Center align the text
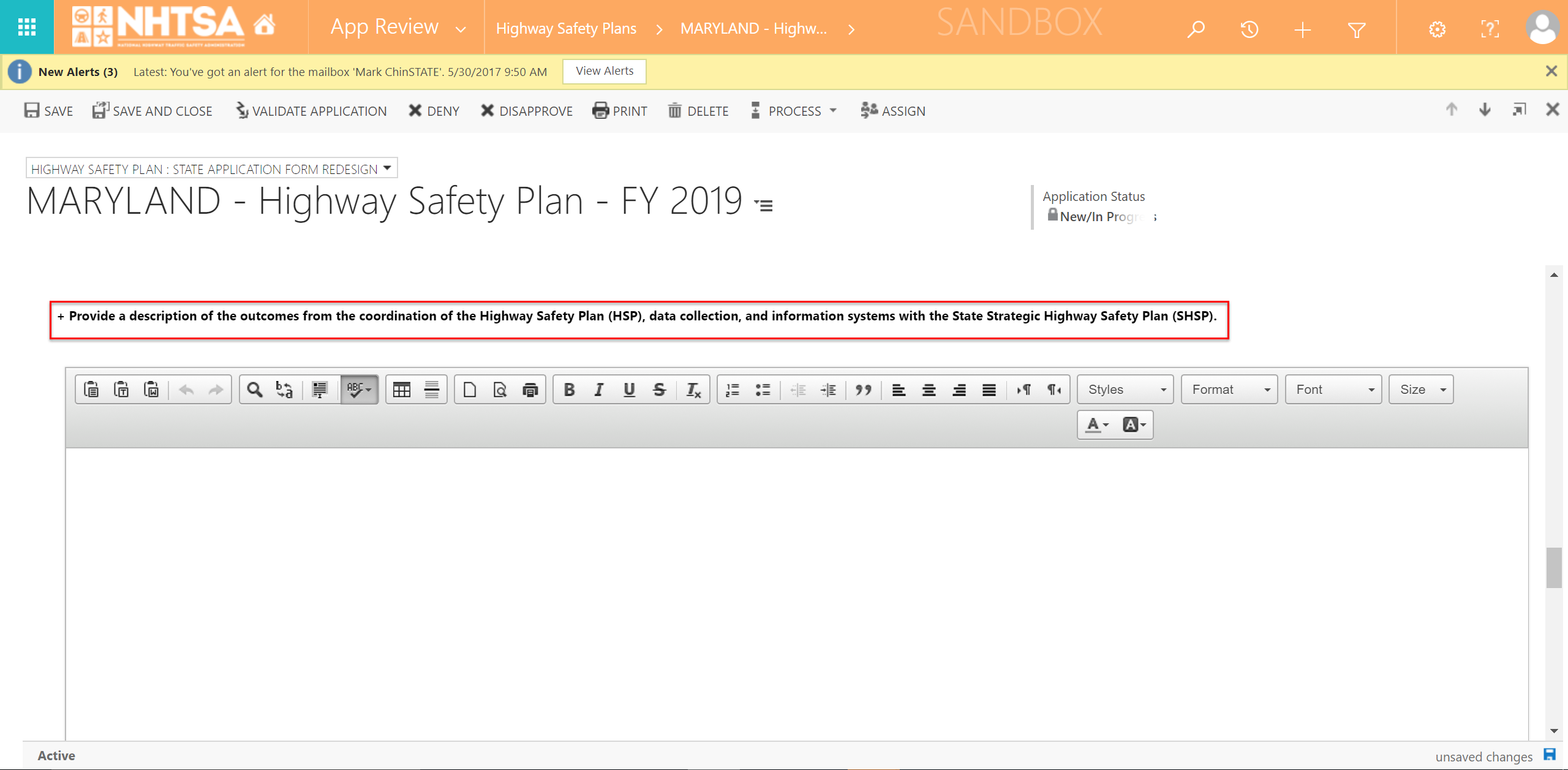1568x770 pixels. [x=929, y=390]
